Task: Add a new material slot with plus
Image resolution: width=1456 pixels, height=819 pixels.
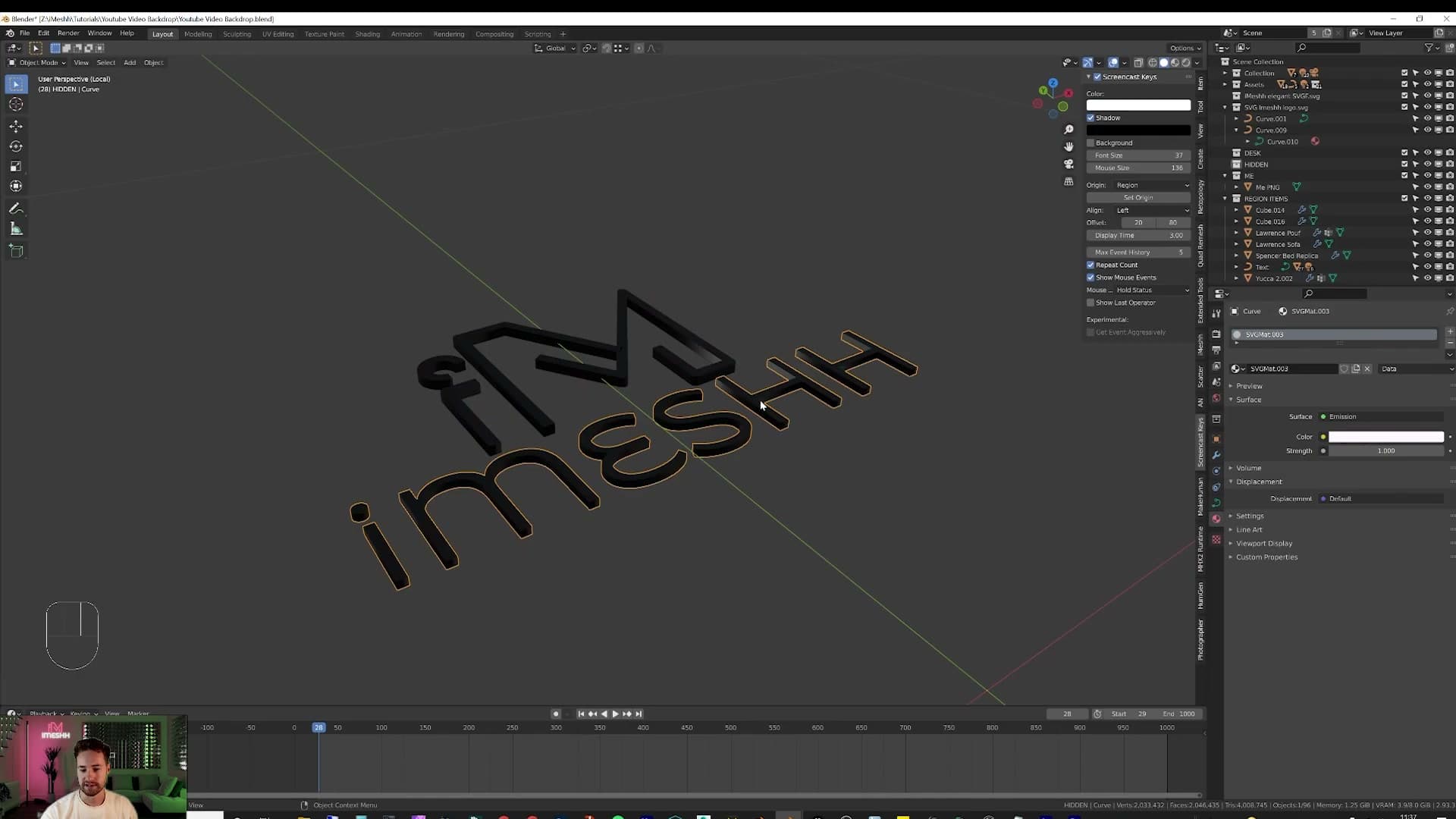Action: tap(1449, 331)
